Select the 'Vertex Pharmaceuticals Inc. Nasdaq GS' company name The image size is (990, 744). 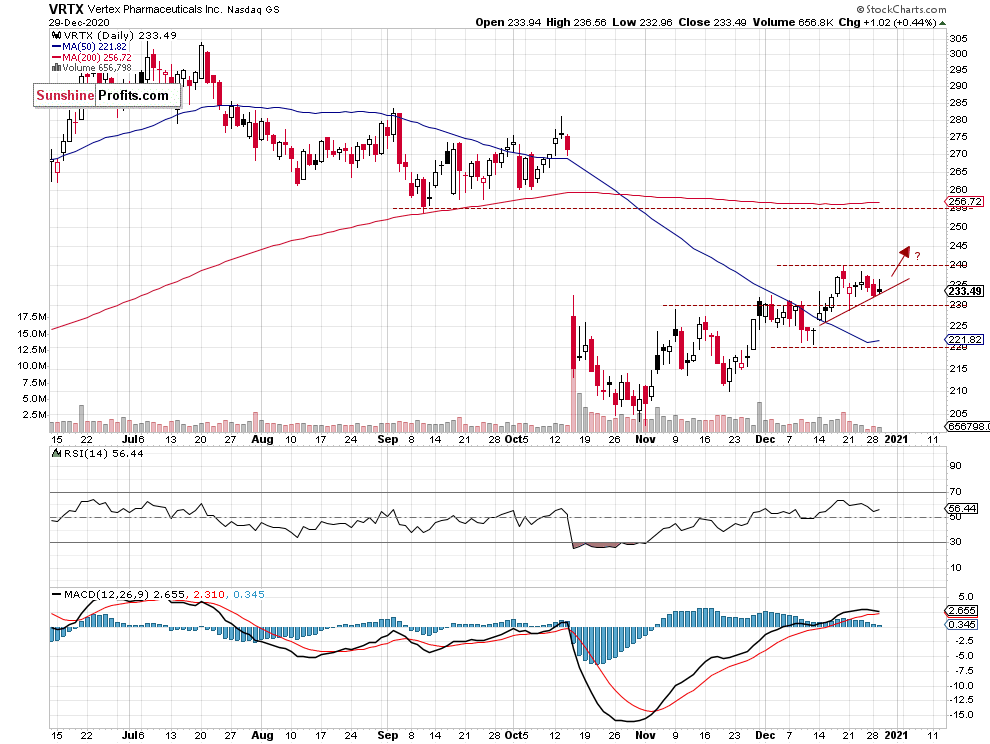183,9
